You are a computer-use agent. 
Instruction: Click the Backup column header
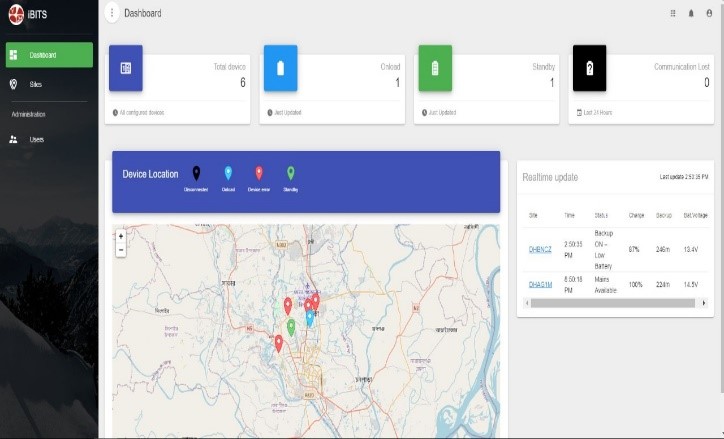[664, 216]
